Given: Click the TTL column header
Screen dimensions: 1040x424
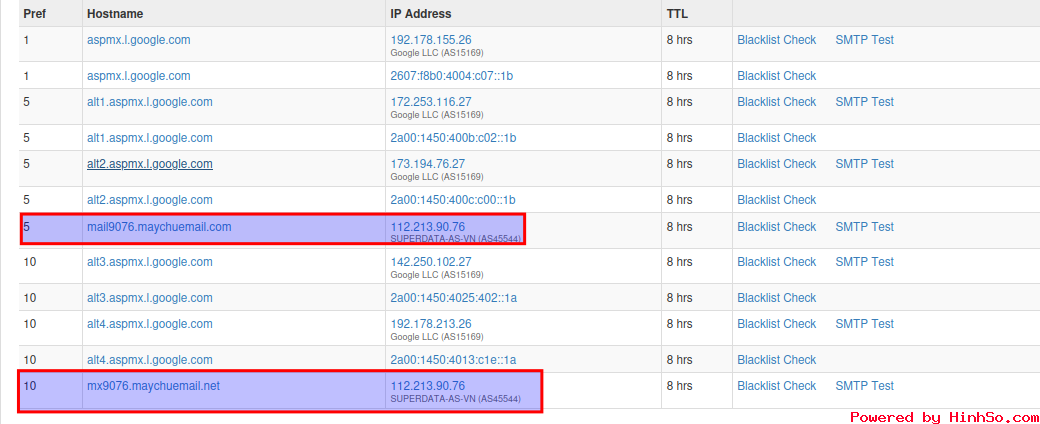Looking at the screenshot, I should pos(677,14).
